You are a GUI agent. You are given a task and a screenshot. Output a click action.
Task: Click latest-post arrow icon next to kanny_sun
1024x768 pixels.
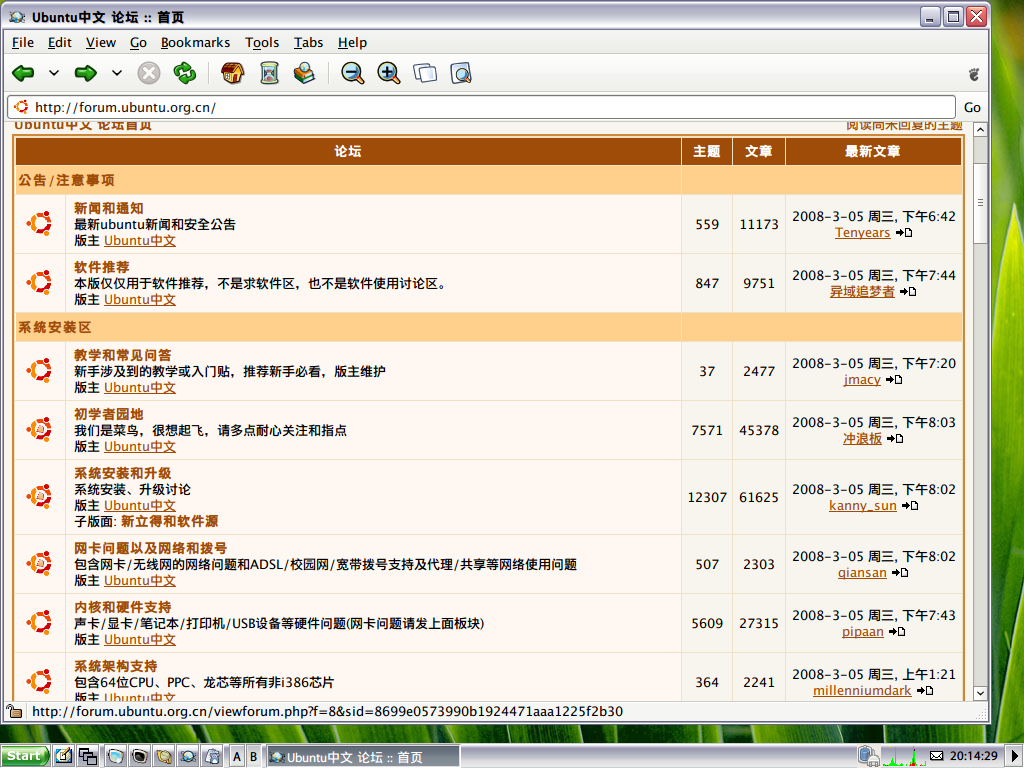pyautogui.click(x=910, y=505)
